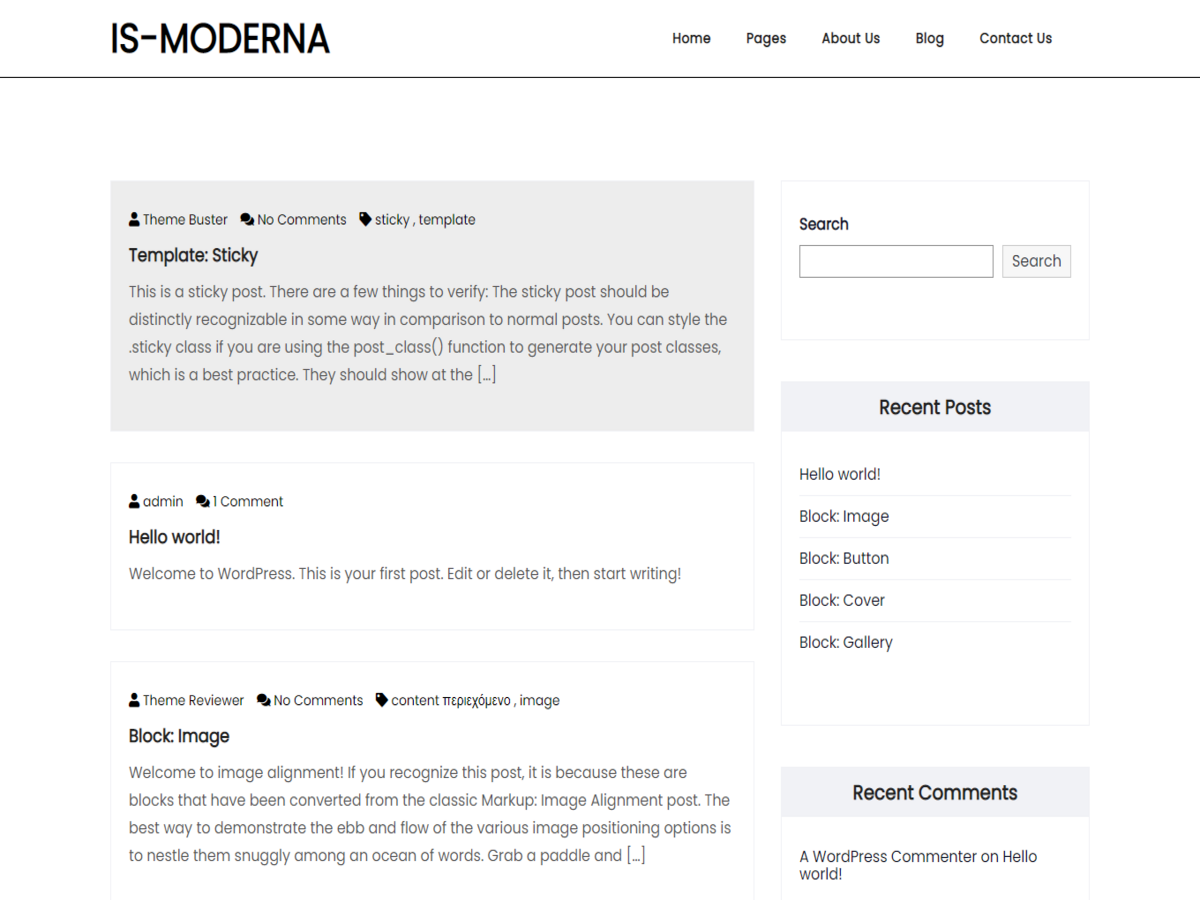This screenshot has width=1200, height=900.
Task: Click the IS-MODERNA site logo
Action: click(x=220, y=38)
